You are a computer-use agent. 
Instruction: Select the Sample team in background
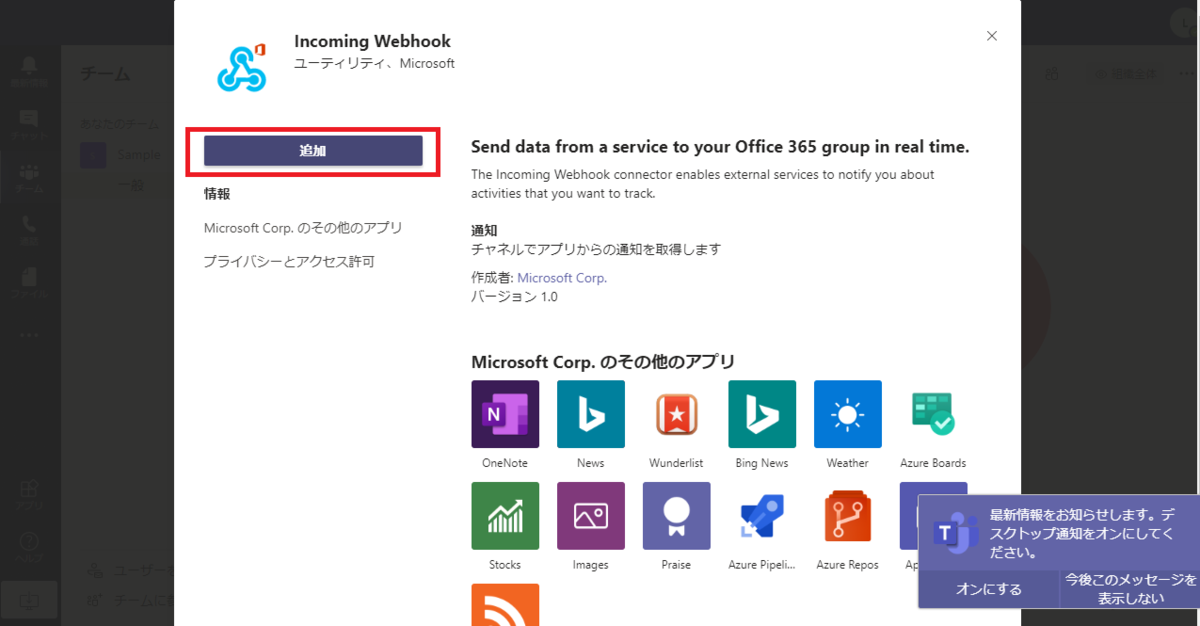pyautogui.click(x=127, y=155)
